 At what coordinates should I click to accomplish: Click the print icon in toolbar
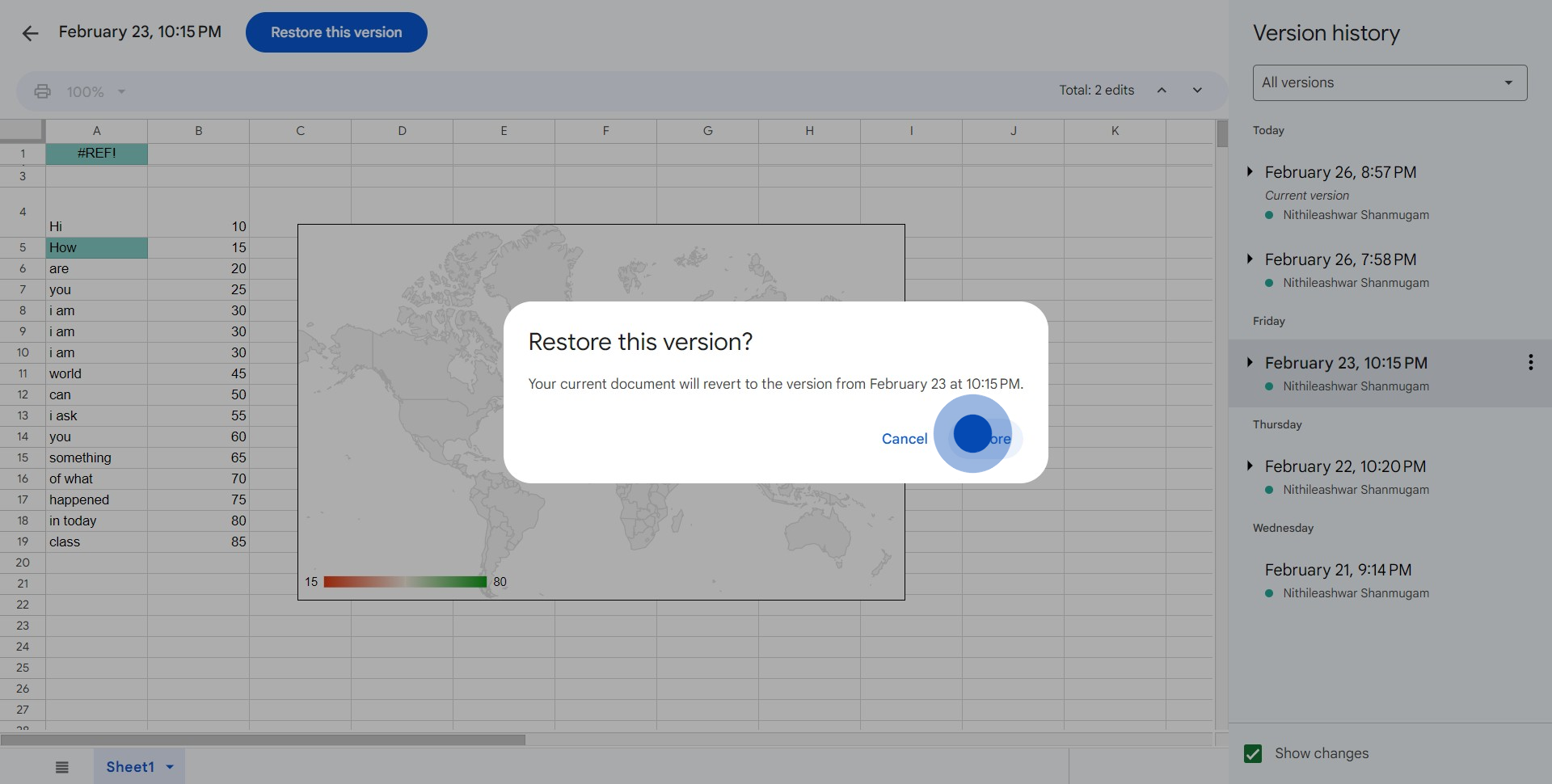click(42, 91)
